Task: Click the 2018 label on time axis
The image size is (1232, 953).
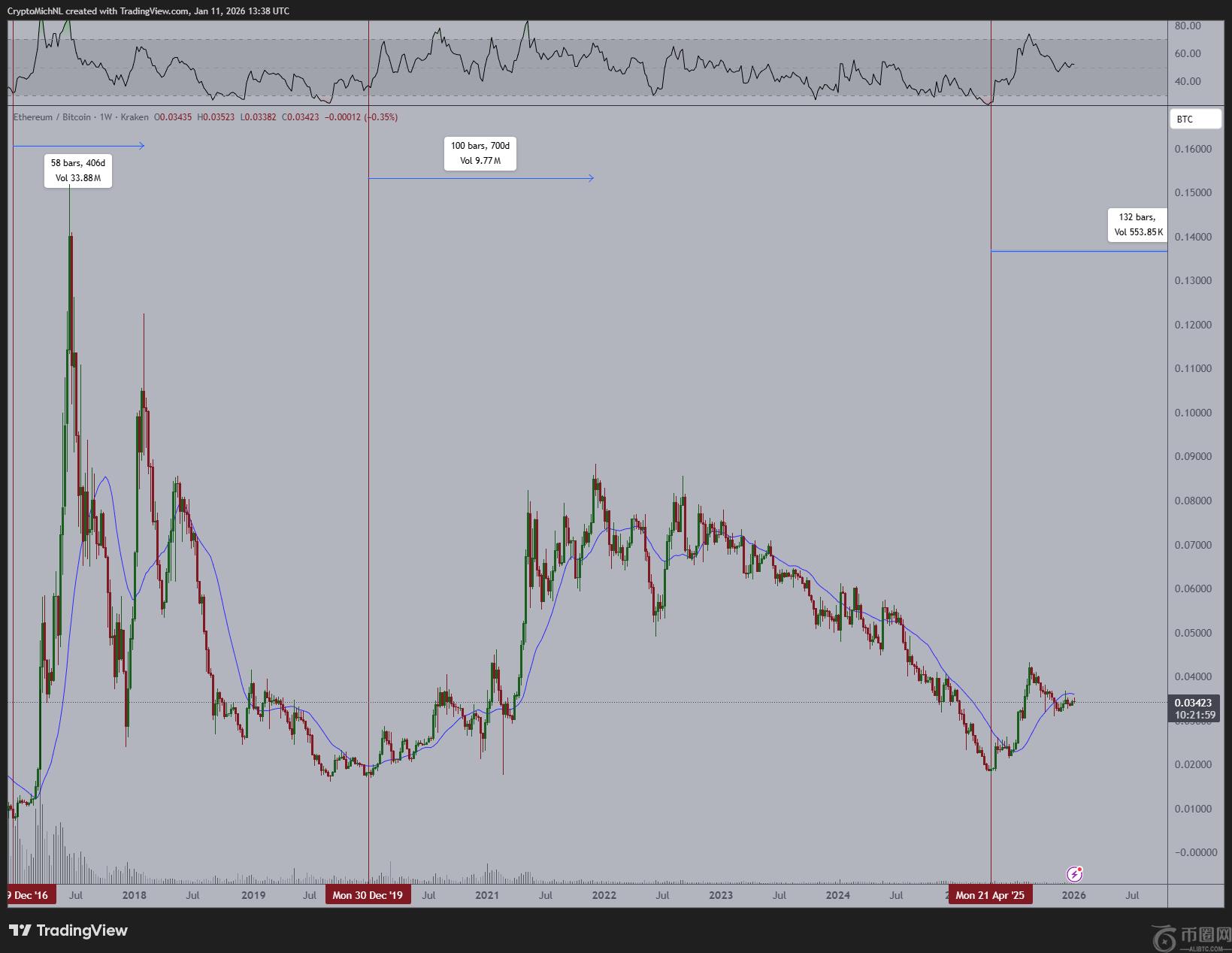Action: [x=135, y=895]
